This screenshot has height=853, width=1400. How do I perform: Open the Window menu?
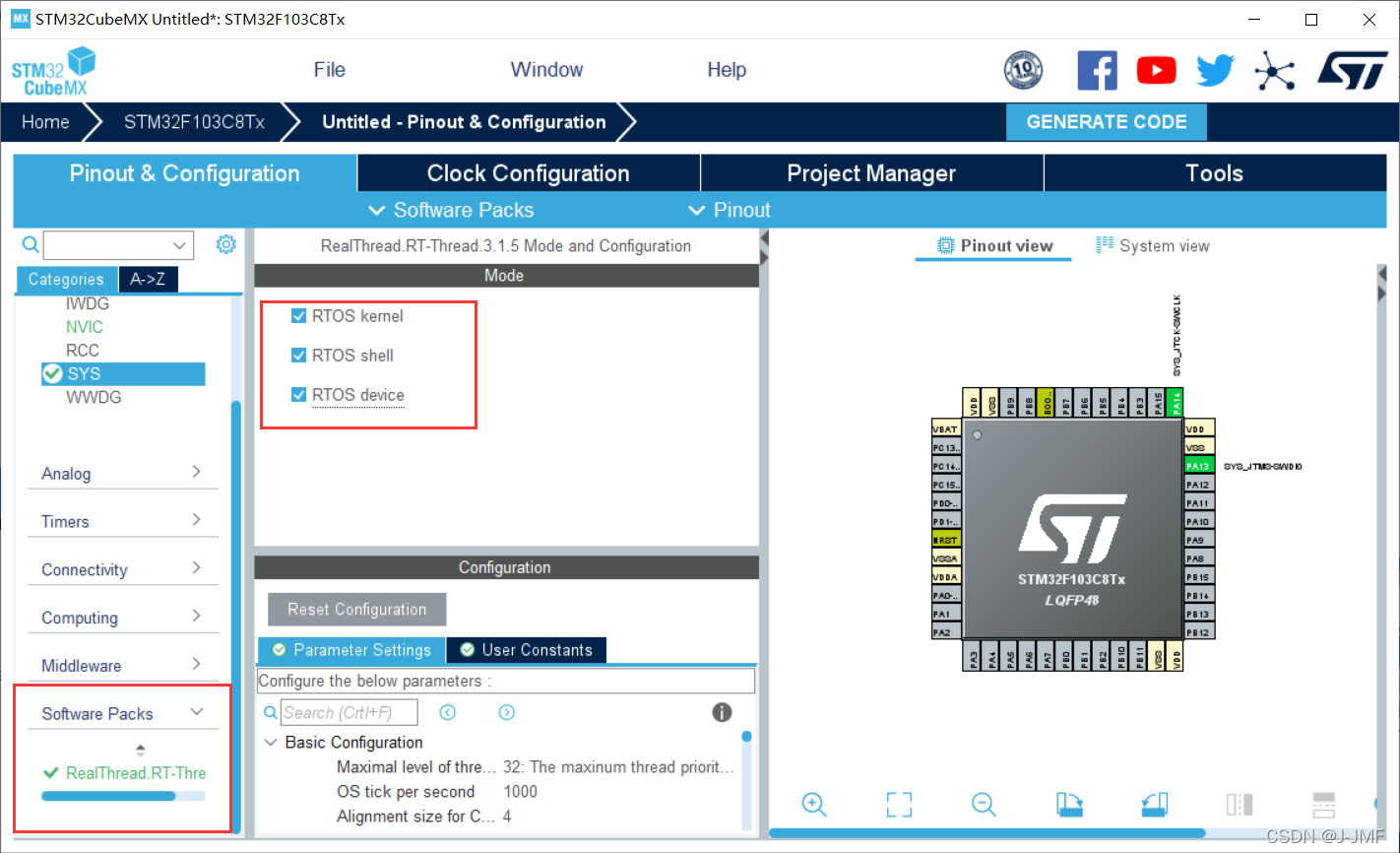coord(546,70)
